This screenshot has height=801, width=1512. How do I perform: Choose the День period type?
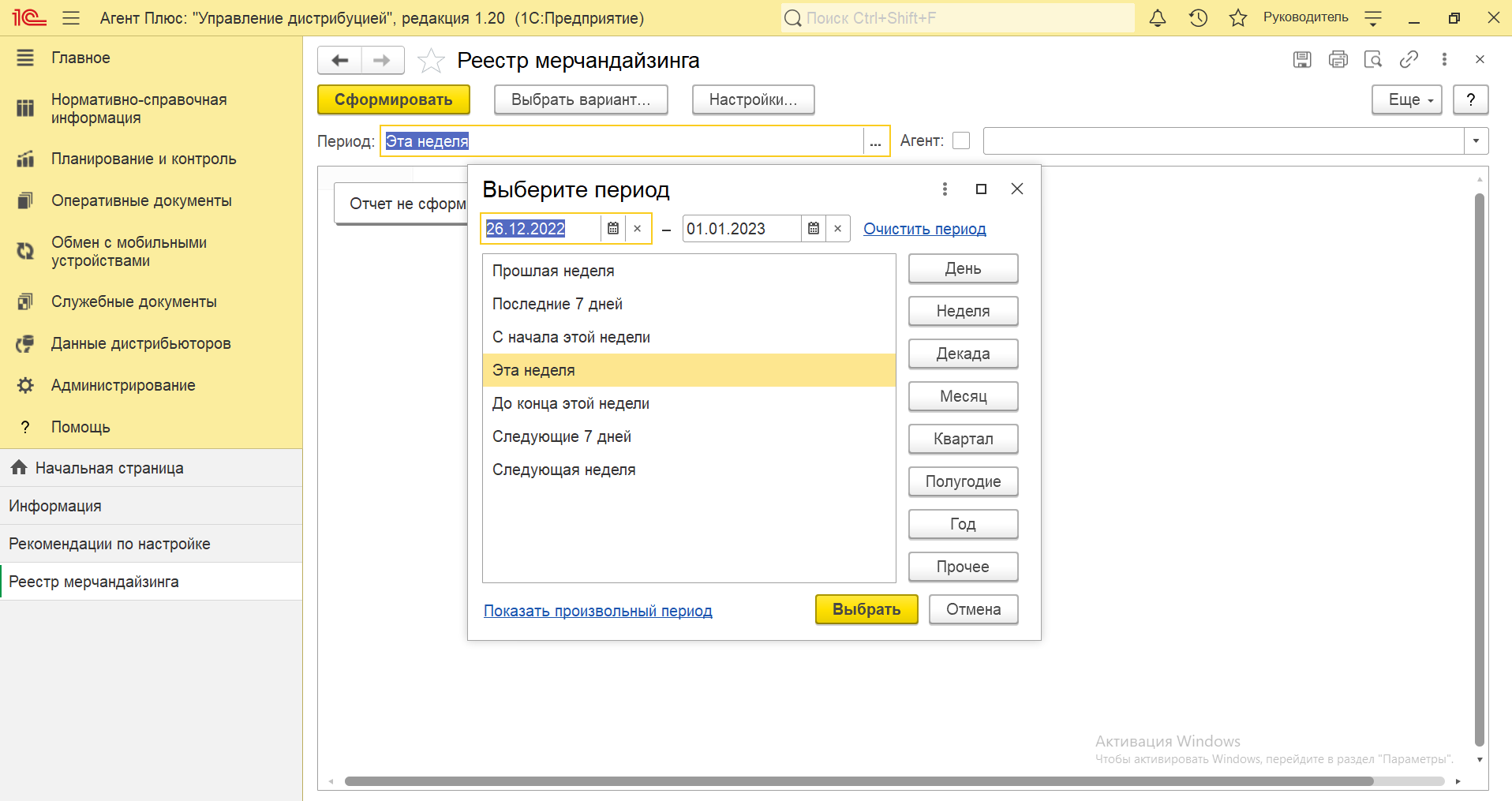[x=963, y=268]
